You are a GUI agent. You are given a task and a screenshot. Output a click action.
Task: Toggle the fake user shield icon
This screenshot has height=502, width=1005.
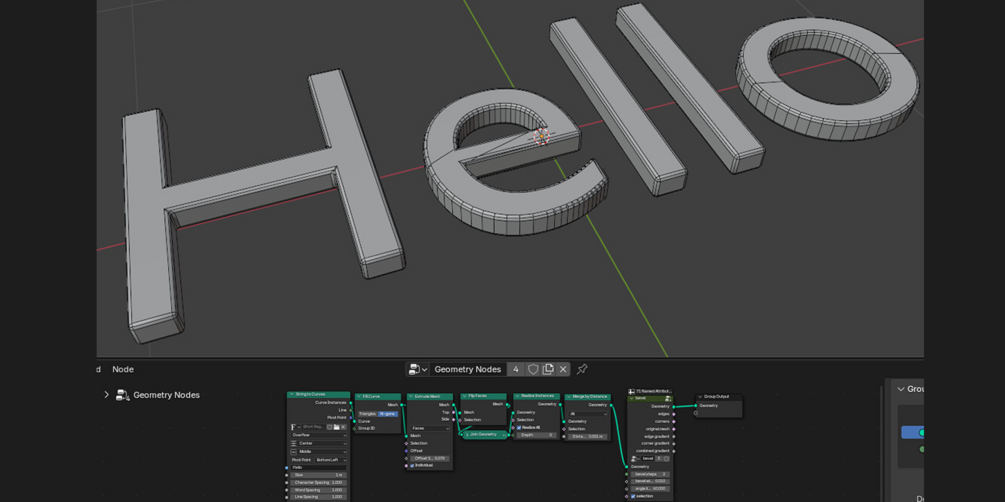533,369
